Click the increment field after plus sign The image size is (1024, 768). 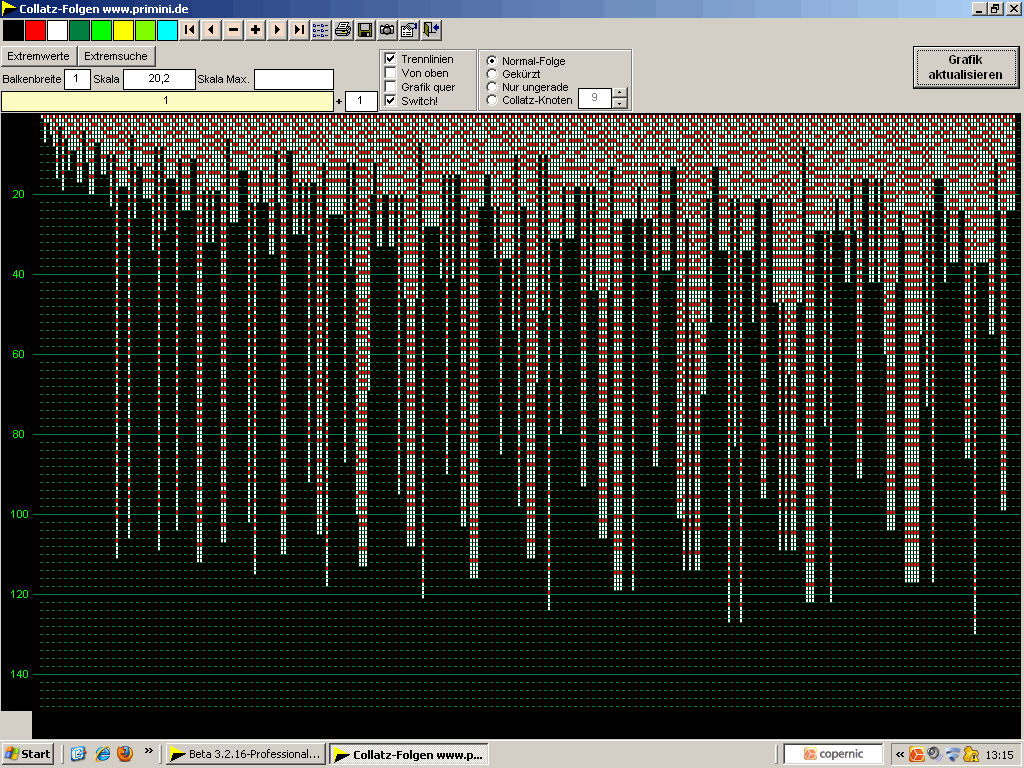(x=360, y=101)
